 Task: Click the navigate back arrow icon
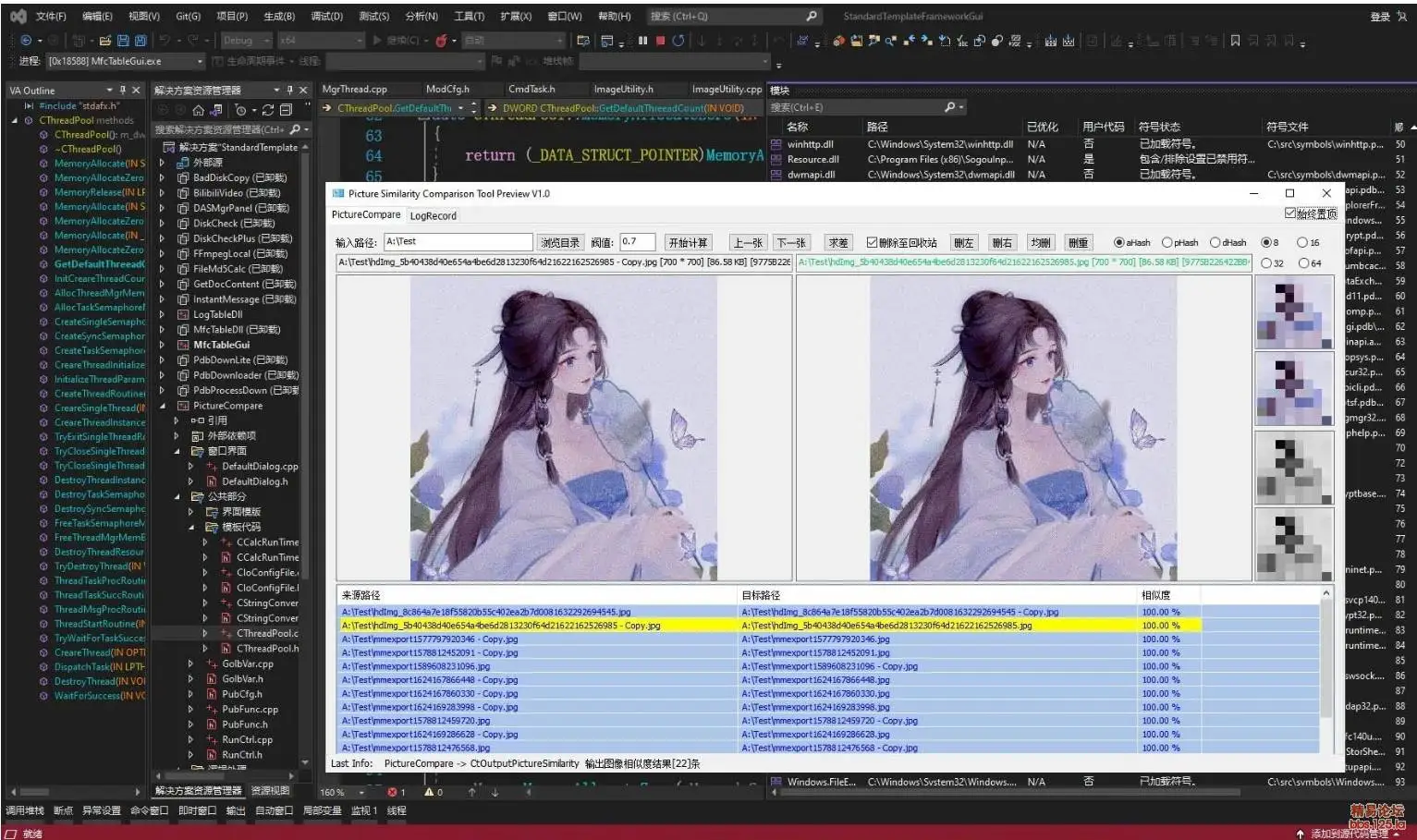click(25, 41)
